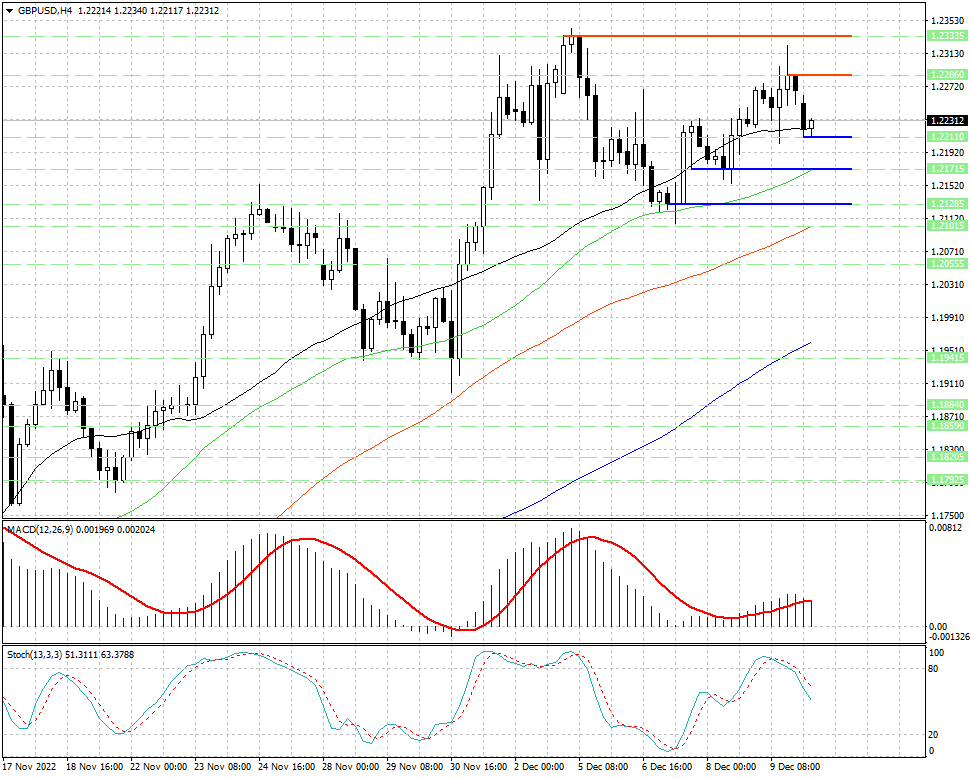Click the 1.21015 green price level tag
This screenshot has height=778, width=971.
coord(947,226)
